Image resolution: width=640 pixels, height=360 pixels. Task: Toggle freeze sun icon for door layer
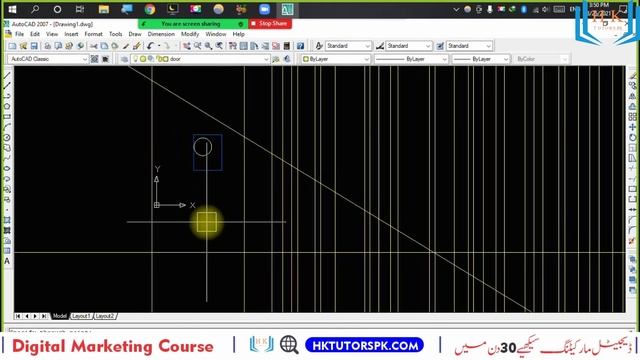(143, 59)
